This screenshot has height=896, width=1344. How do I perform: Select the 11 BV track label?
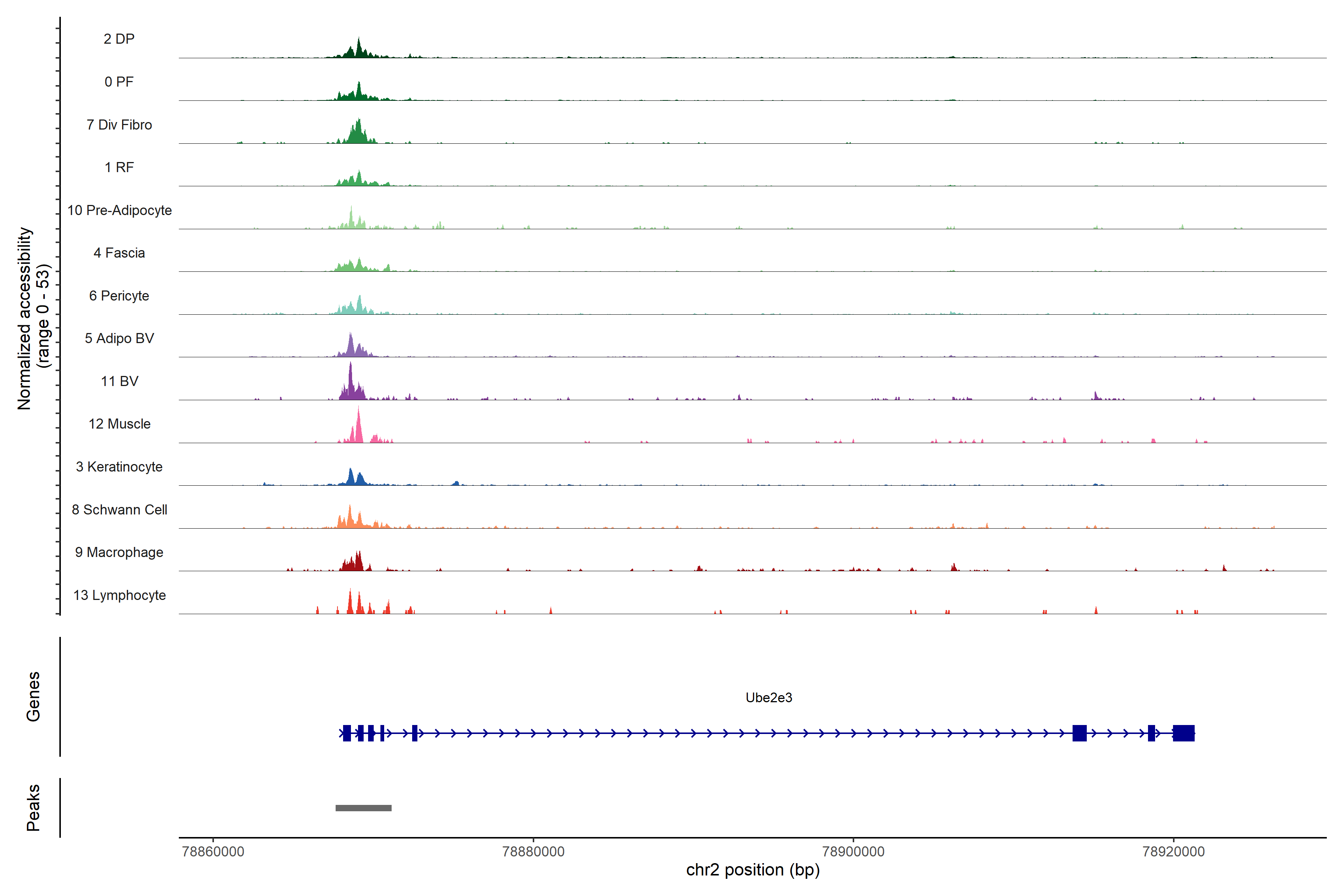coord(119,381)
